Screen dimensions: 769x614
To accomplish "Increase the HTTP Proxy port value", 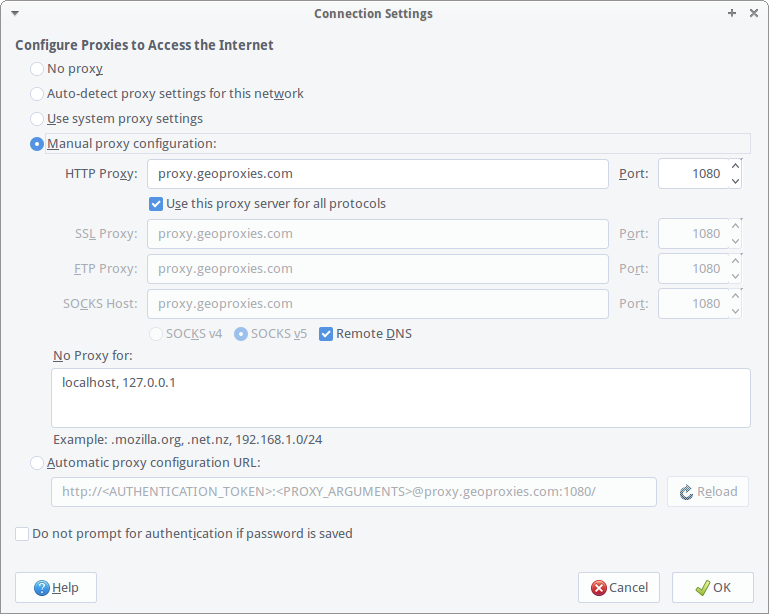I will tap(735, 166).
